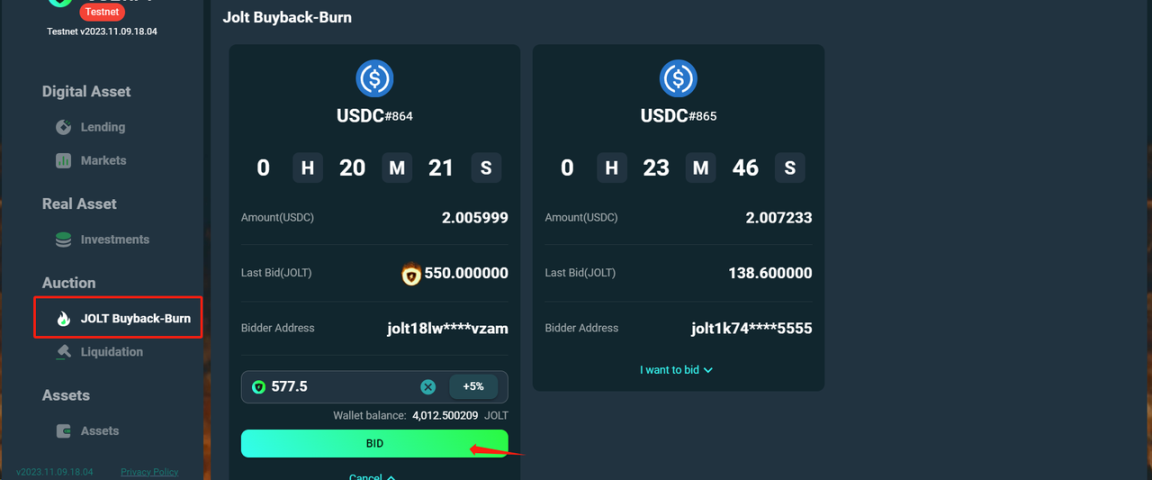Click the flame icon beside JOLT Buyback-Burn
The width and height of the screenshot is (1152, 480).
[x=64, y=318]
